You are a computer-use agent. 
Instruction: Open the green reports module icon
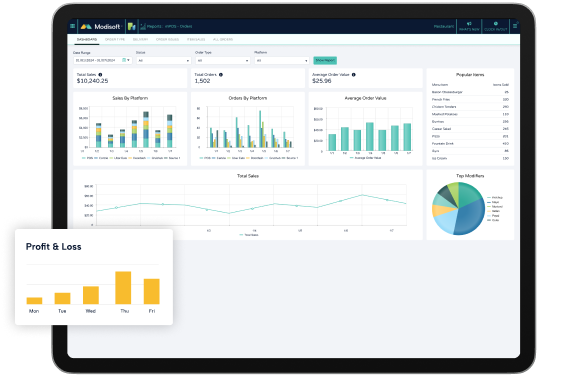[131, 26]
